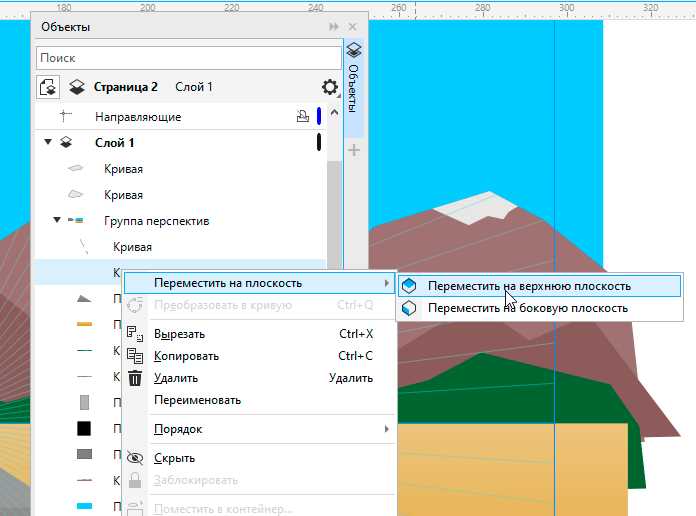Click the Объекты docker tab layers icon
The height and width of the screenshot is (516, 696).
click(354, 50)
